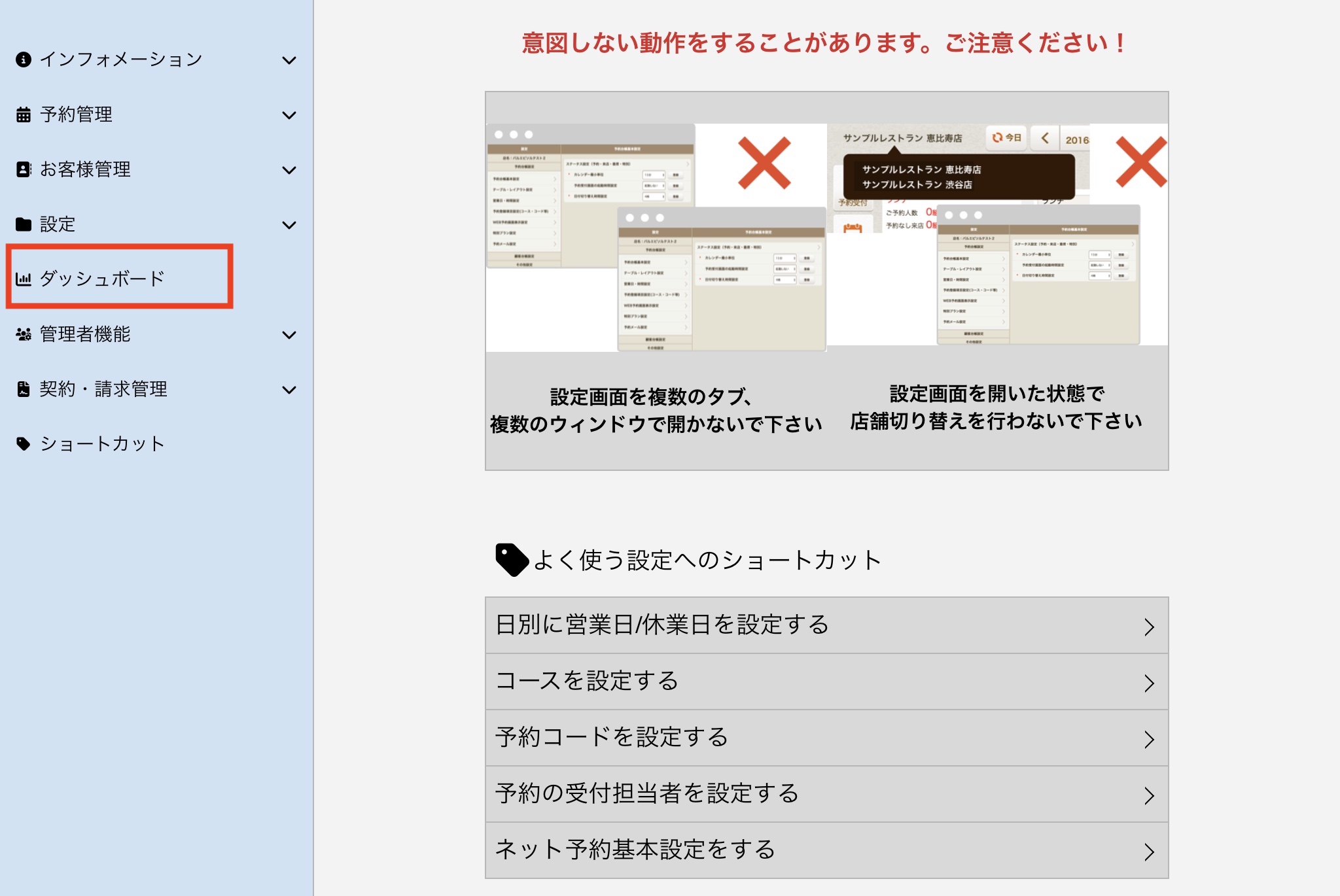Open the コースを設定する shortcut
Viewport: 1340px width, 896px height.
click(827, 681)
